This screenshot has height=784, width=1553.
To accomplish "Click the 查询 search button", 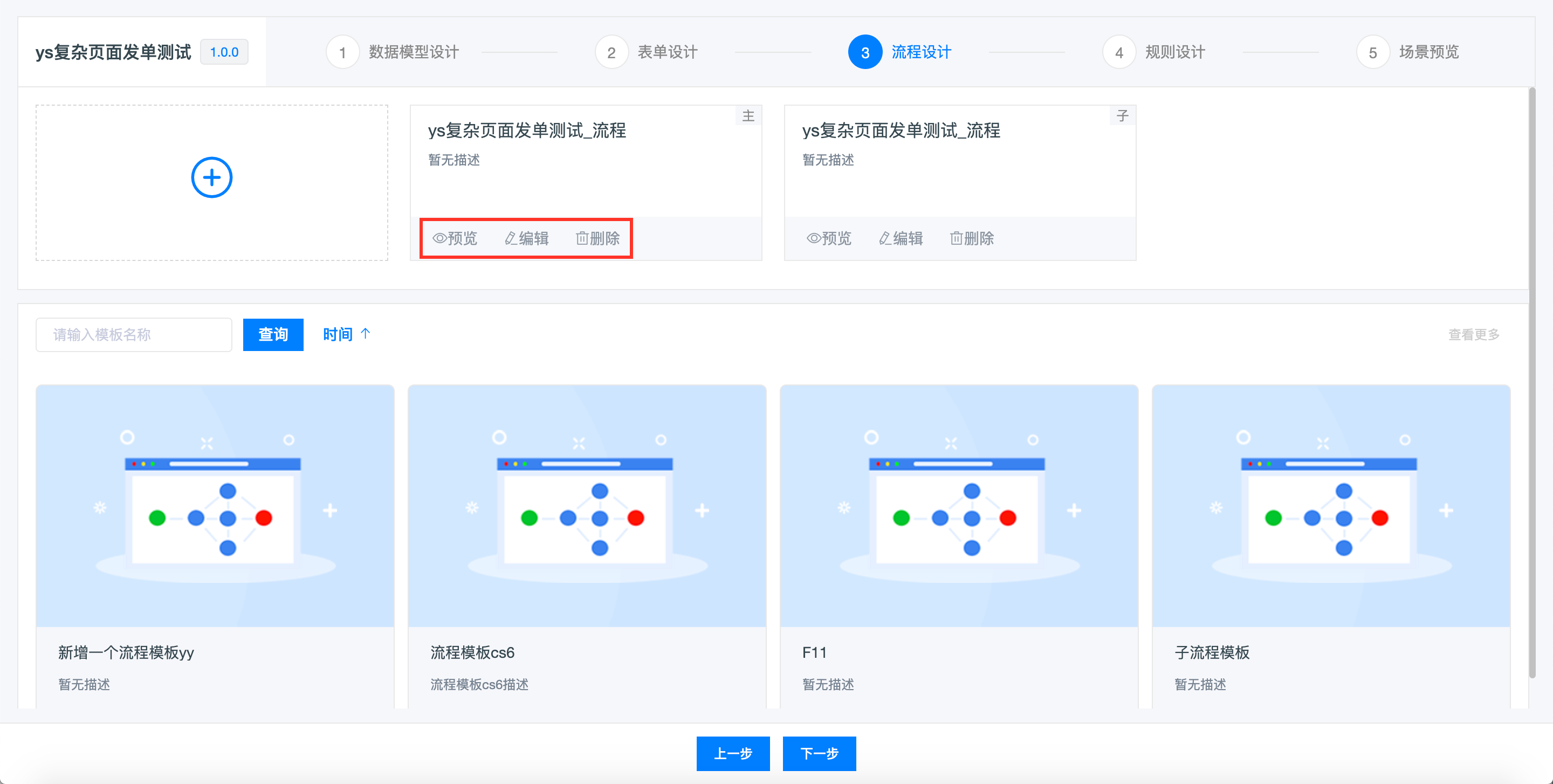I will tap(273, 334).
